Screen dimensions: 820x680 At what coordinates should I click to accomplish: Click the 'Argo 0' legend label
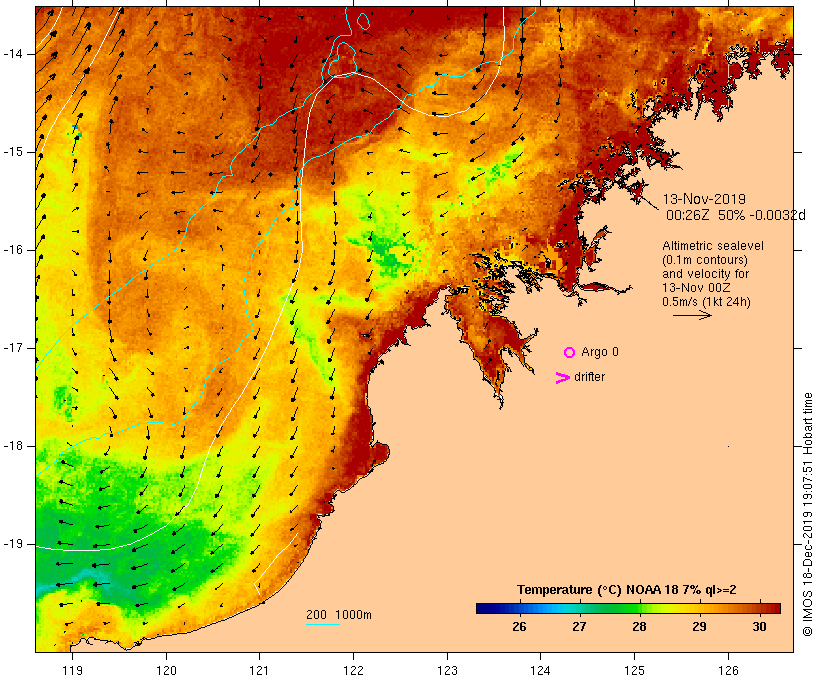click(600, 352)
